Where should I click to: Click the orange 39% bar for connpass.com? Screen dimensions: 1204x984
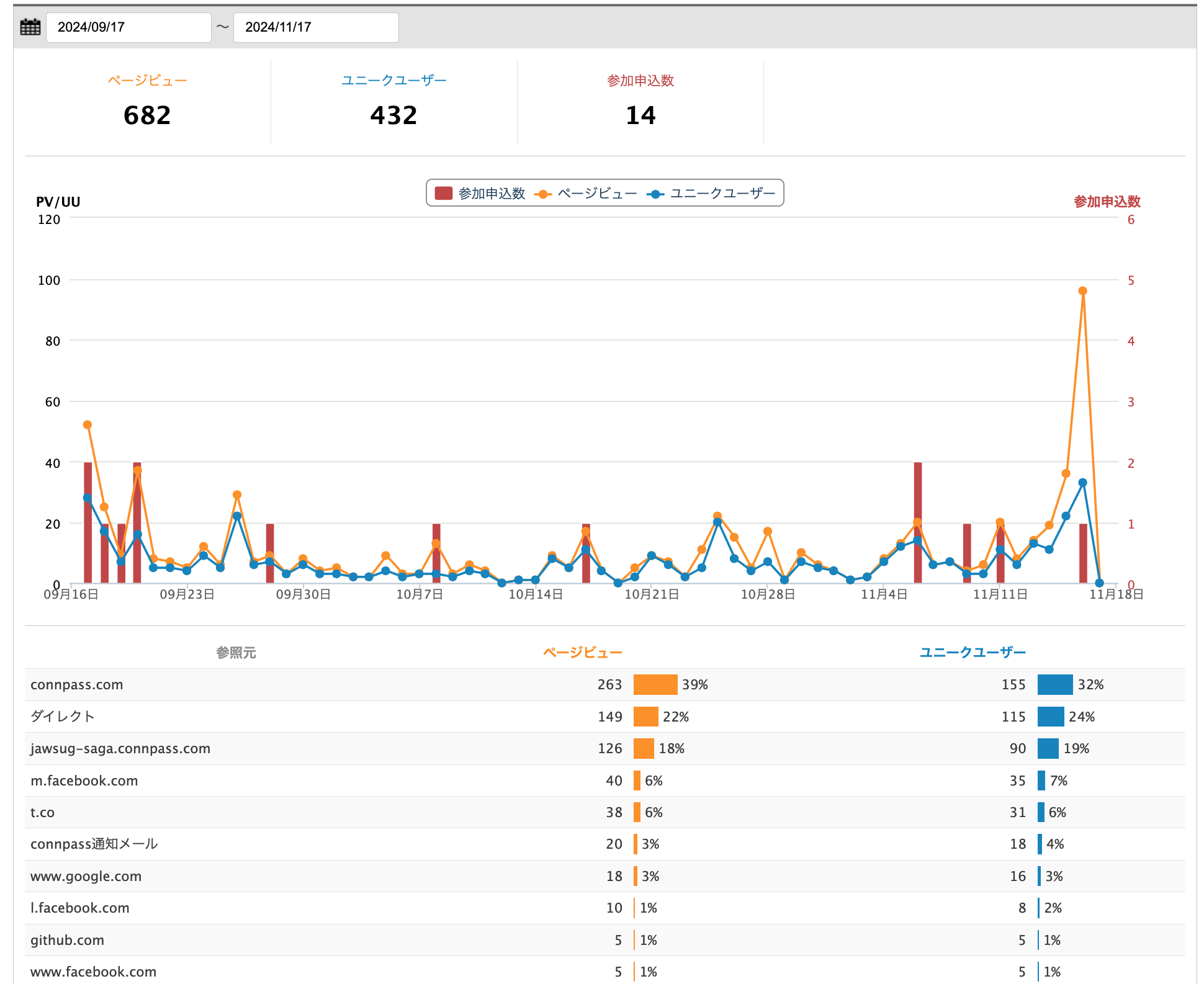point(655,684)
